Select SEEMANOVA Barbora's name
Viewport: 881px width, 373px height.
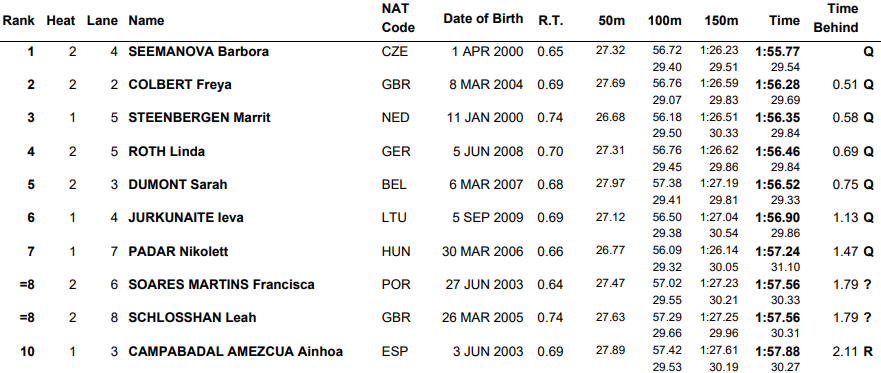tap(198, 52)
